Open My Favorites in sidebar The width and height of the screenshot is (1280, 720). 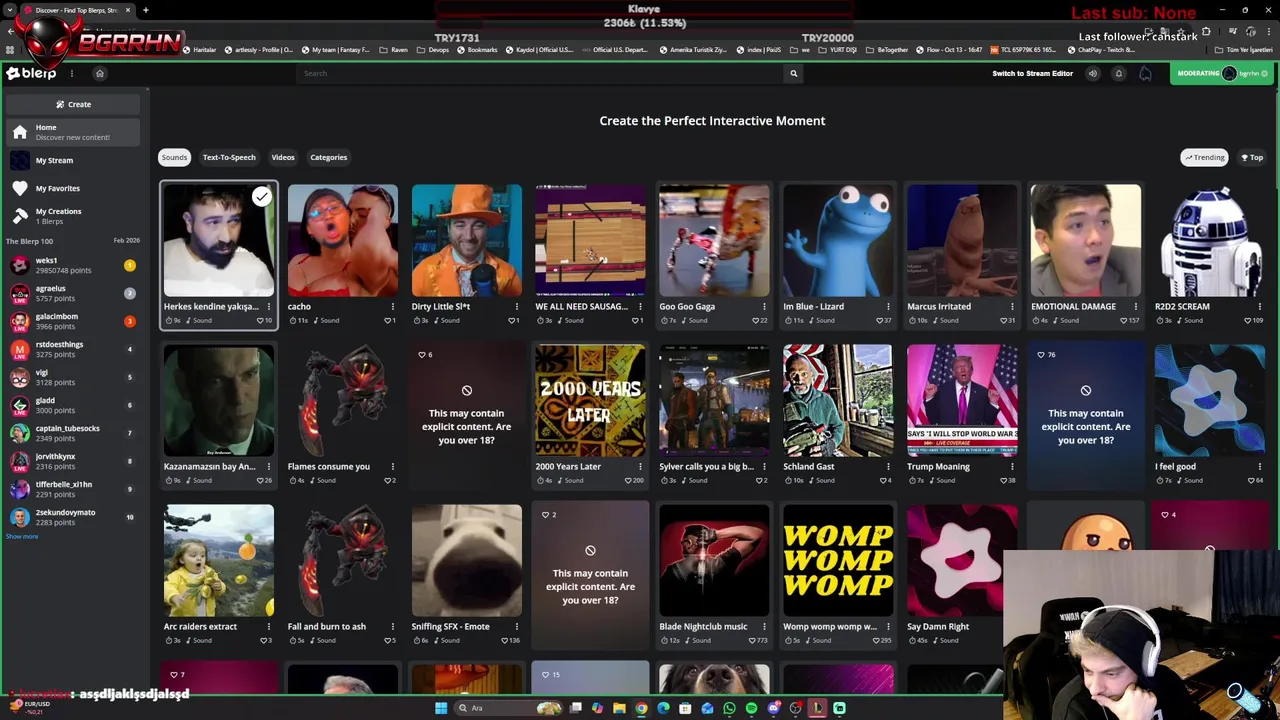pos(73,188)
